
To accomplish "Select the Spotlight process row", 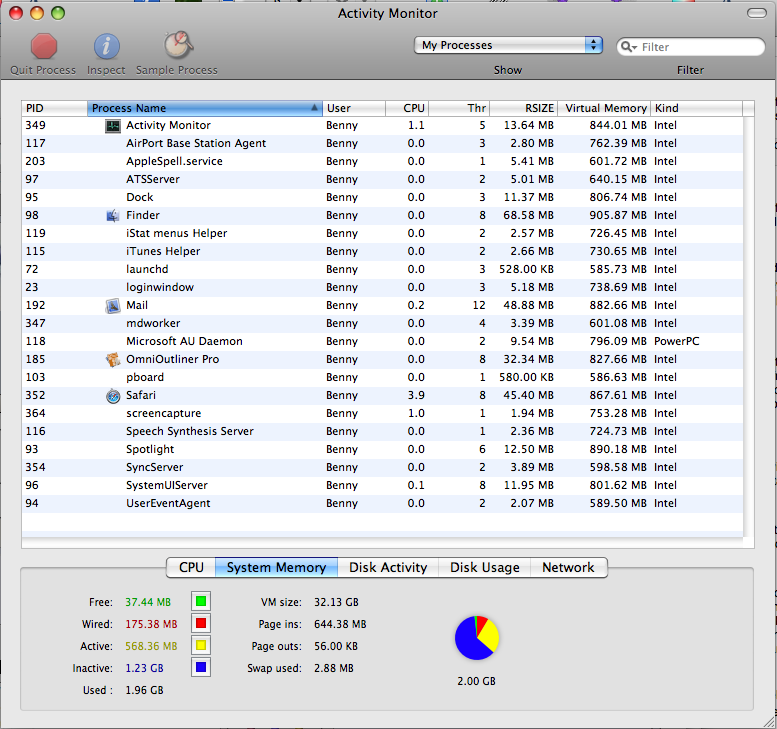I will coord(382,449).
